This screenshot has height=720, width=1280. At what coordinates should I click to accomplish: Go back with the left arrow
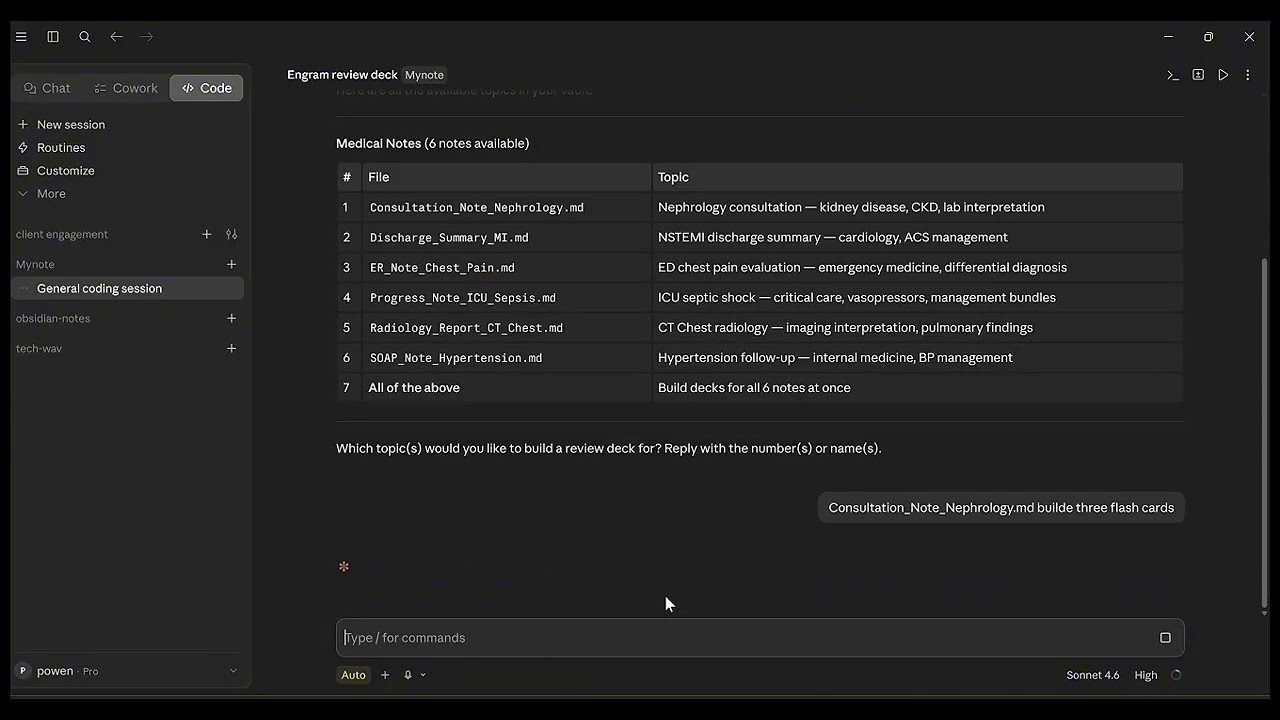pyautogui.click(x=116, y=37)
